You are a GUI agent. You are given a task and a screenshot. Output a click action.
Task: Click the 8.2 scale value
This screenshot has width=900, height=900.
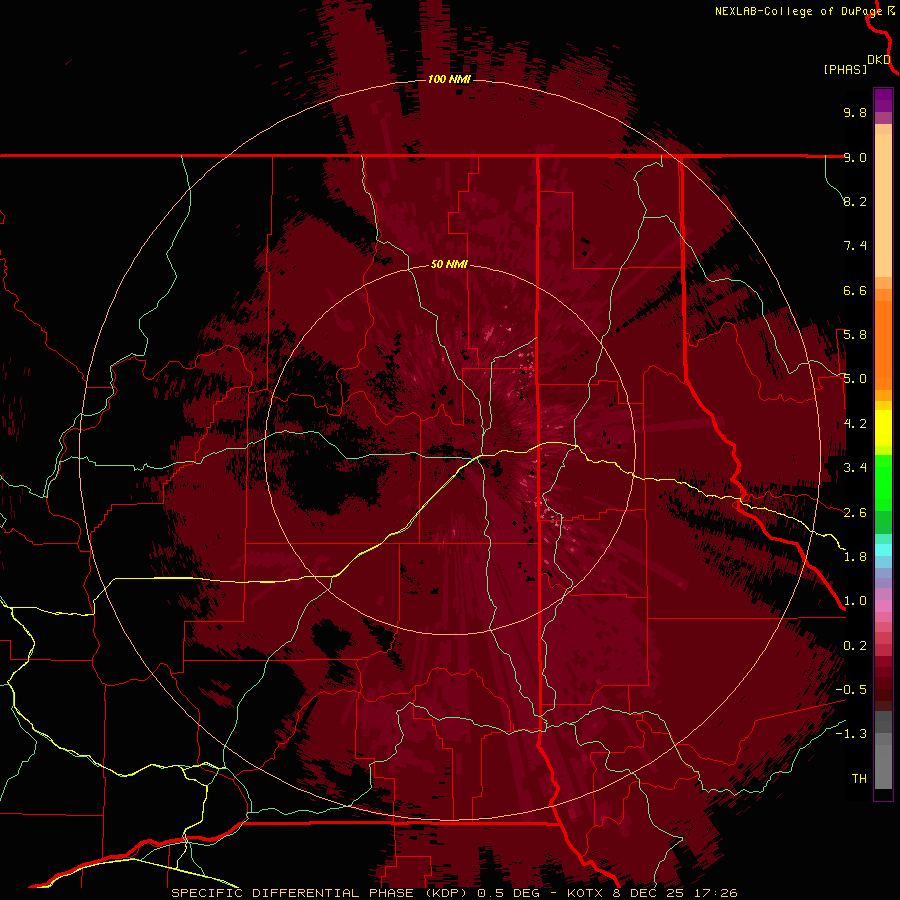[x=855, y=201]
